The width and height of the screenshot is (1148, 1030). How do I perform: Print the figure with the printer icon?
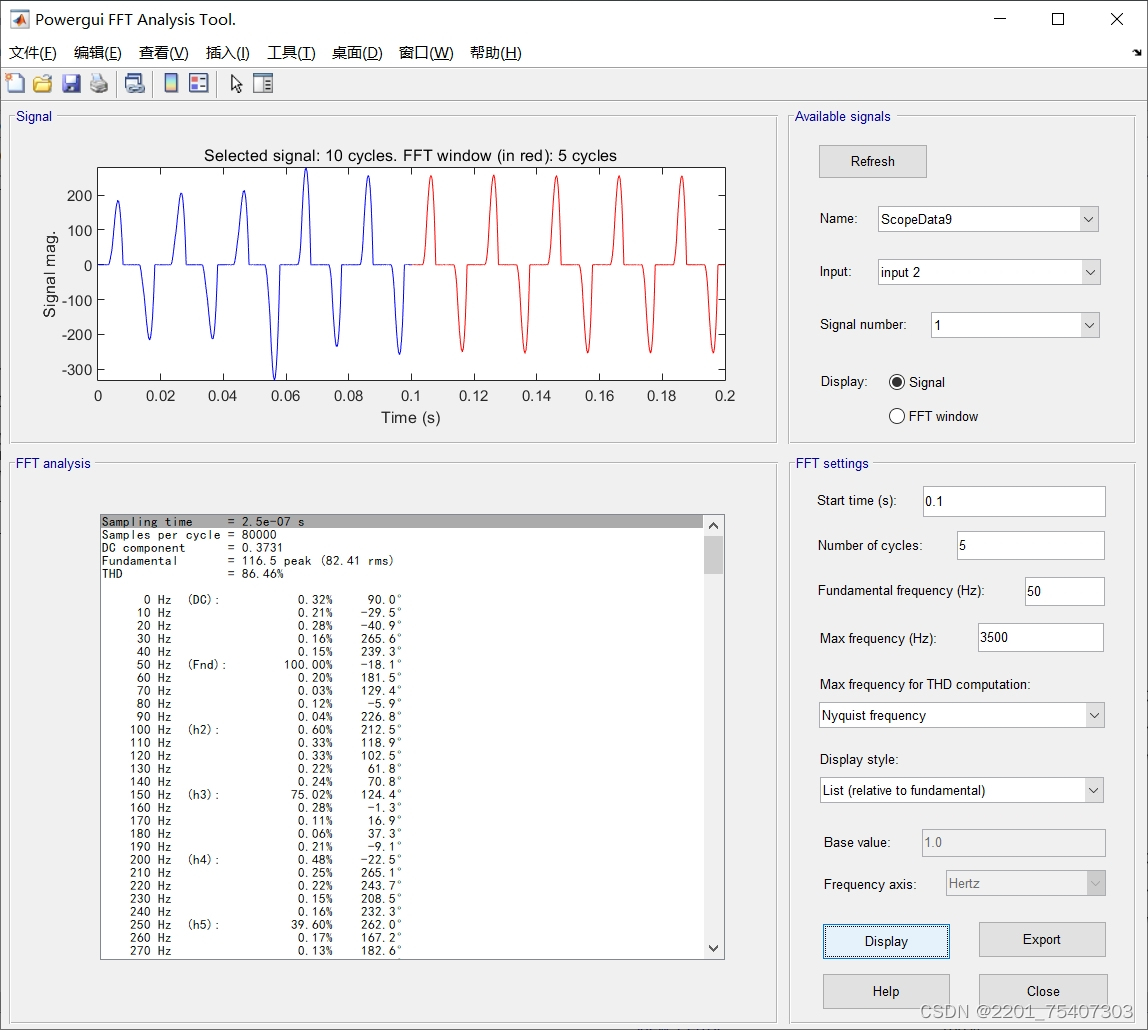pos(98,84)
